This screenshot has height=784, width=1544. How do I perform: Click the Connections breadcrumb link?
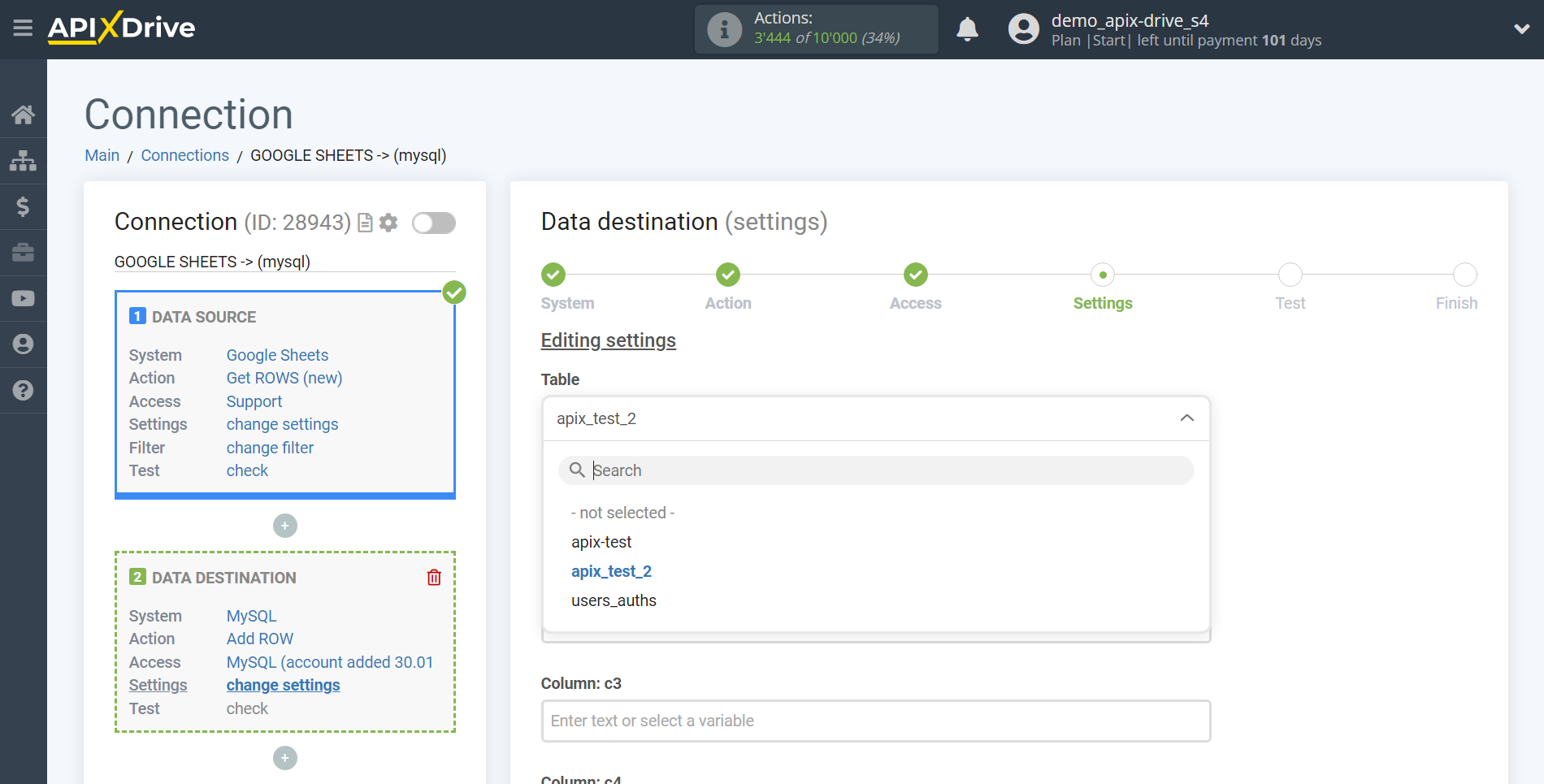click(x=185, y=155)
